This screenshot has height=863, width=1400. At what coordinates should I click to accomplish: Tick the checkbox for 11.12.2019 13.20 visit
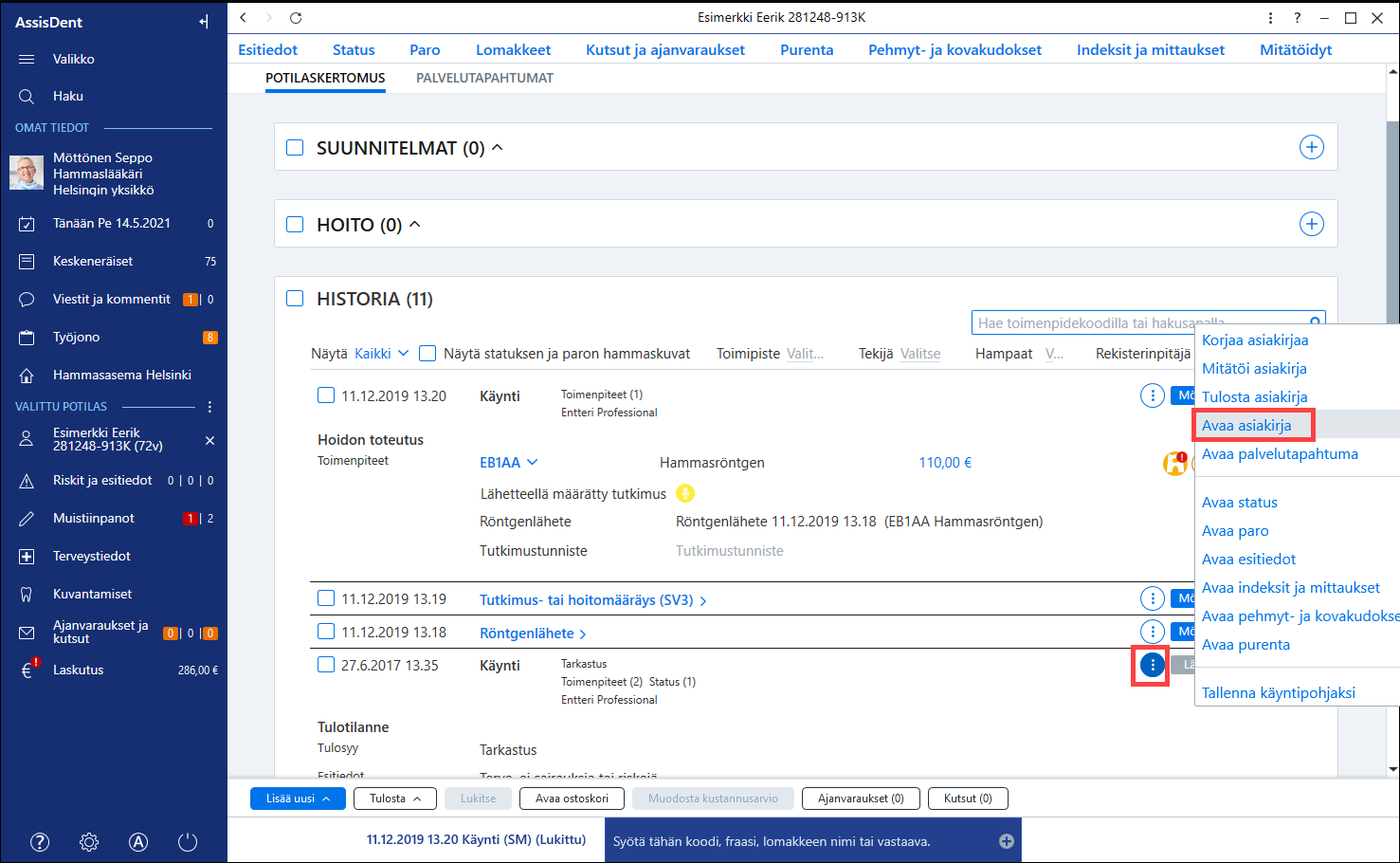point(326,395)
